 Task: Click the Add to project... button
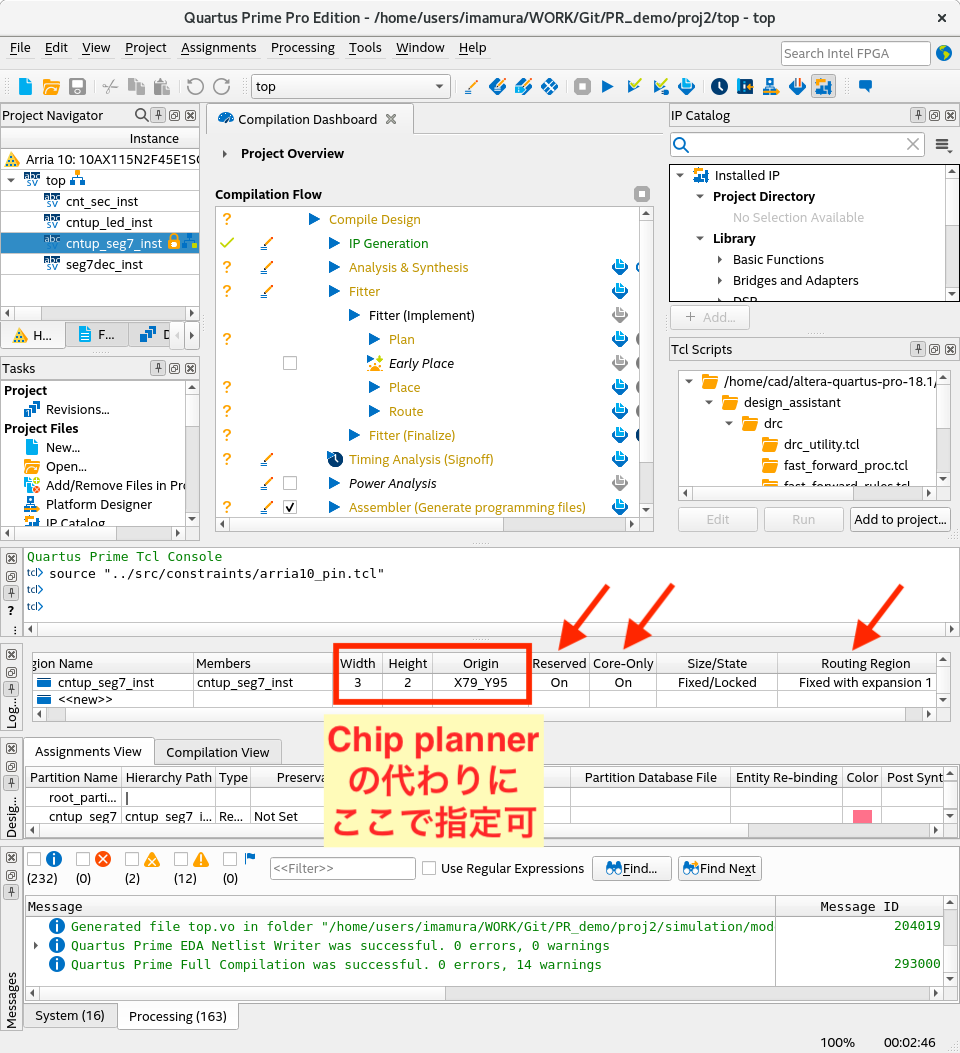[900, 519]
